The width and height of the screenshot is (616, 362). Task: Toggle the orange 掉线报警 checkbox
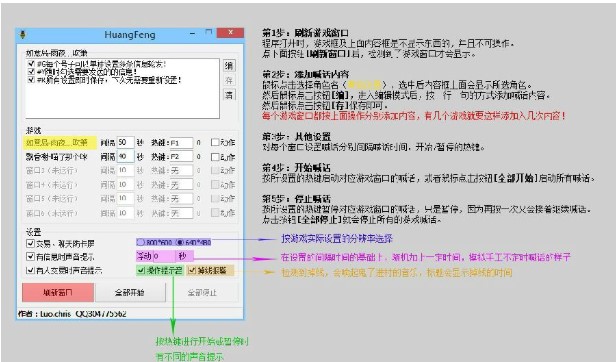(x=192, y=270)
